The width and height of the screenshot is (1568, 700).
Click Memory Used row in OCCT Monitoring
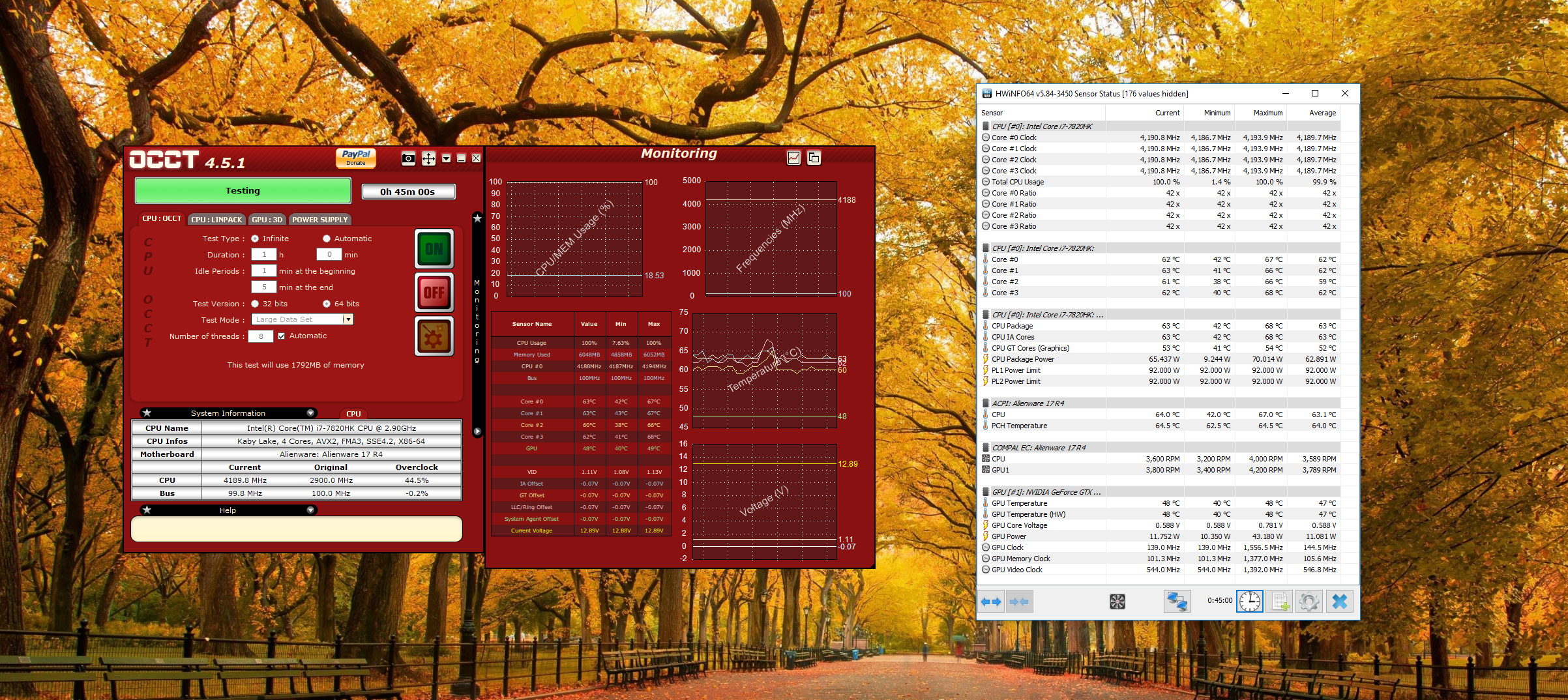click(x=580, y=355)
